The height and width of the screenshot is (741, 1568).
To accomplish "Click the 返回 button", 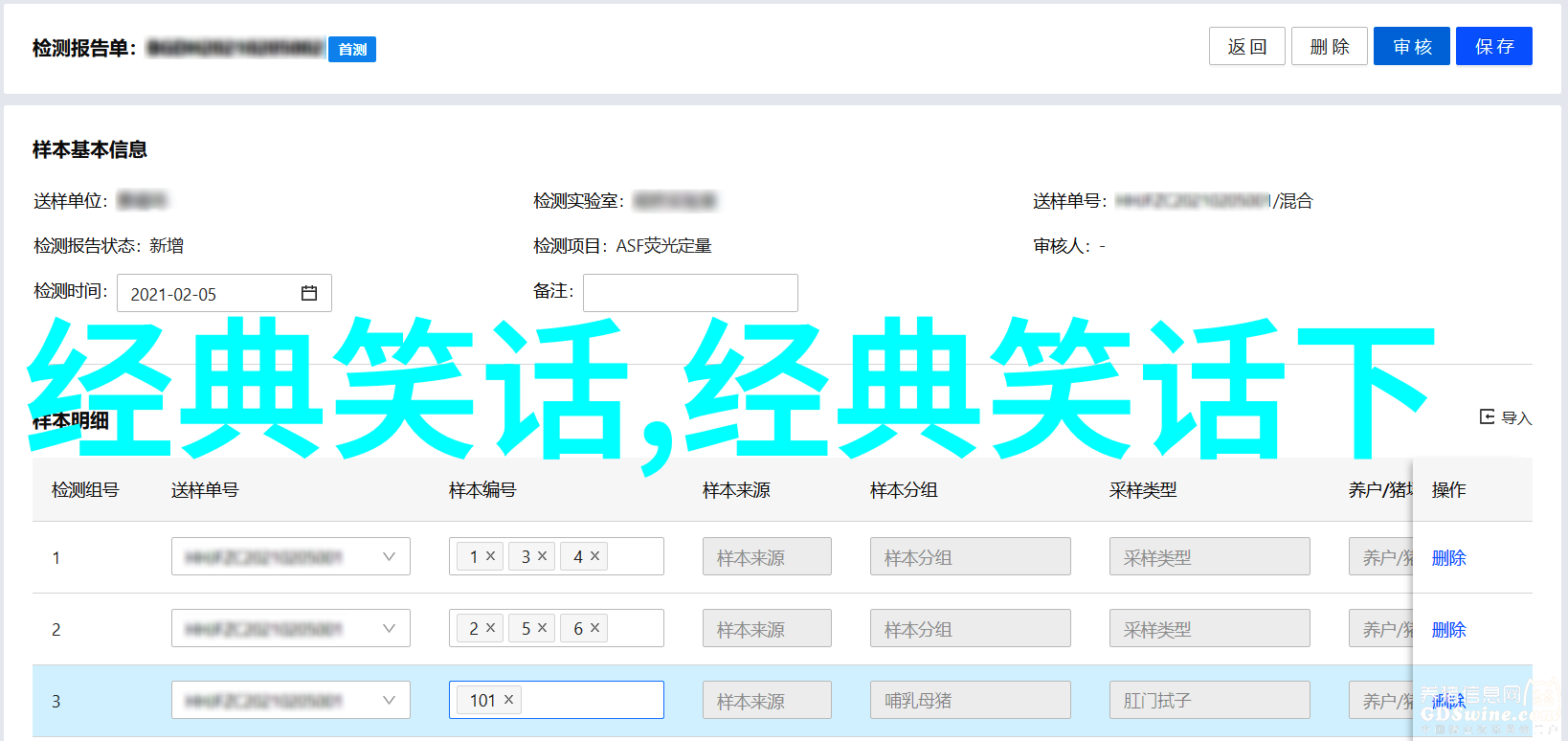I will click(1246, 46).
